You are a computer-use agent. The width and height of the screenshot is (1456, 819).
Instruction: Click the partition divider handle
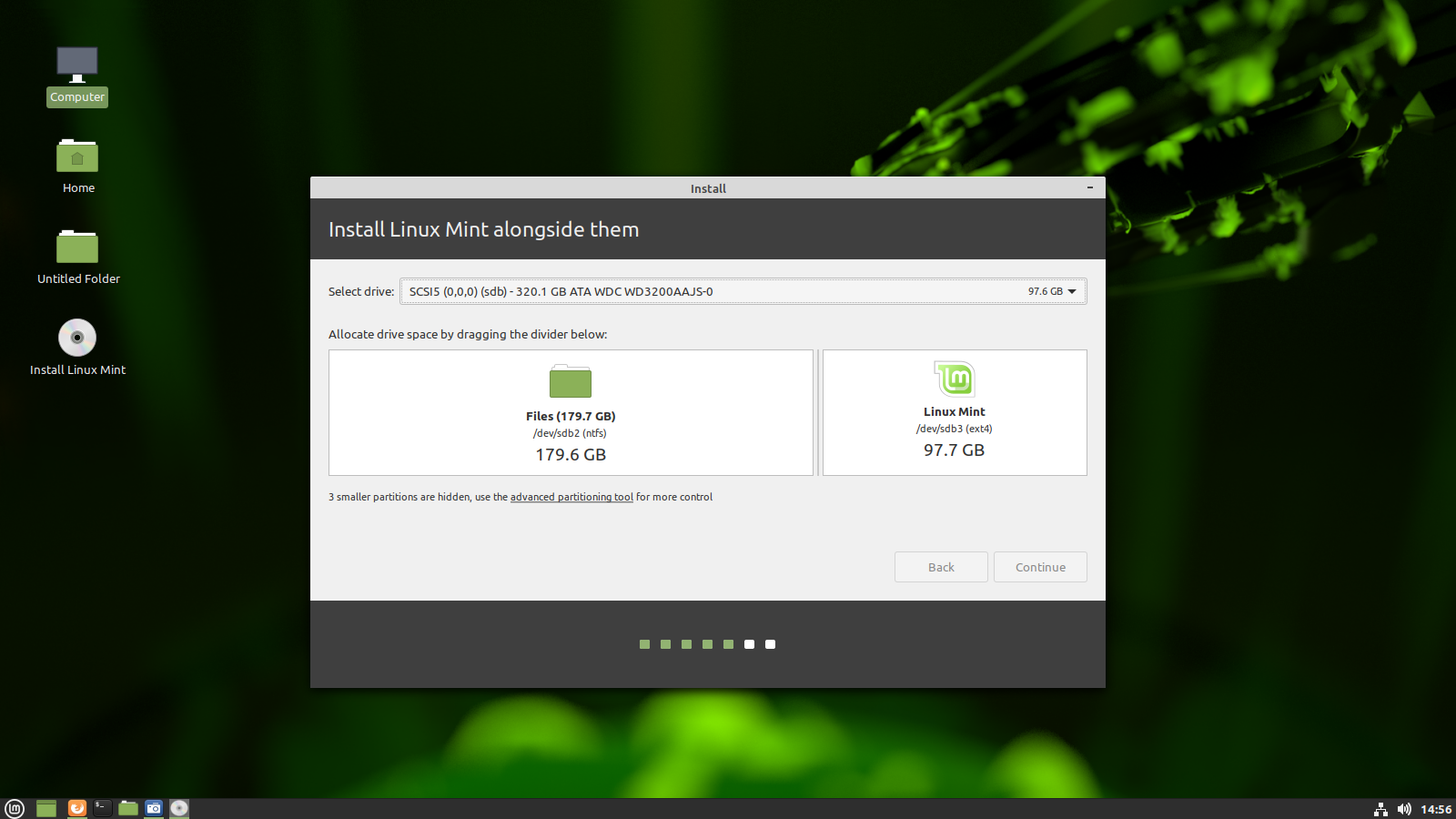pos(818,412)
